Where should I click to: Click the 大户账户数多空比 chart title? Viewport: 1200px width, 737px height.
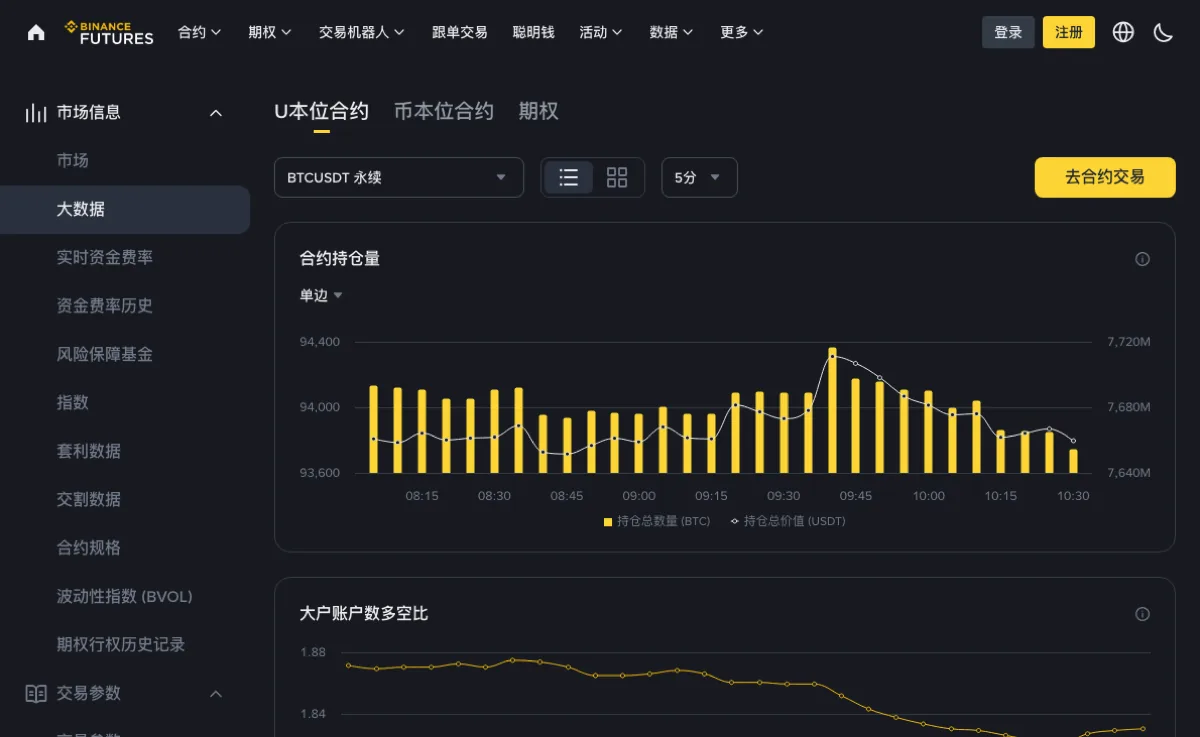(364, 614)
